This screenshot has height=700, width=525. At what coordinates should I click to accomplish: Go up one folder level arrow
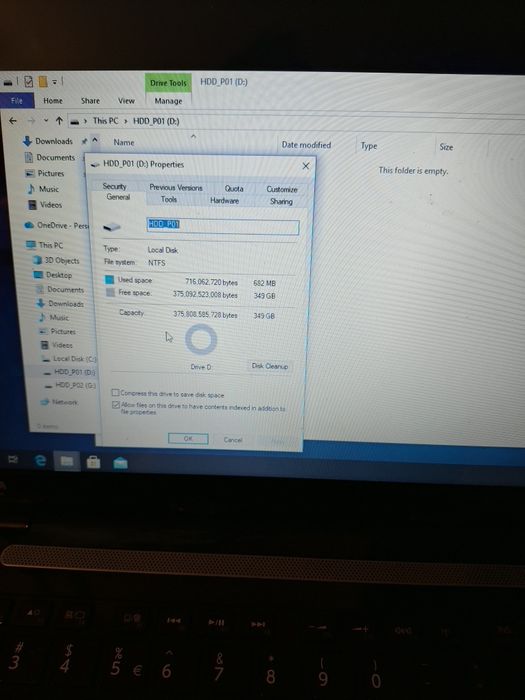pyautogui.click(x=59, y=121)
